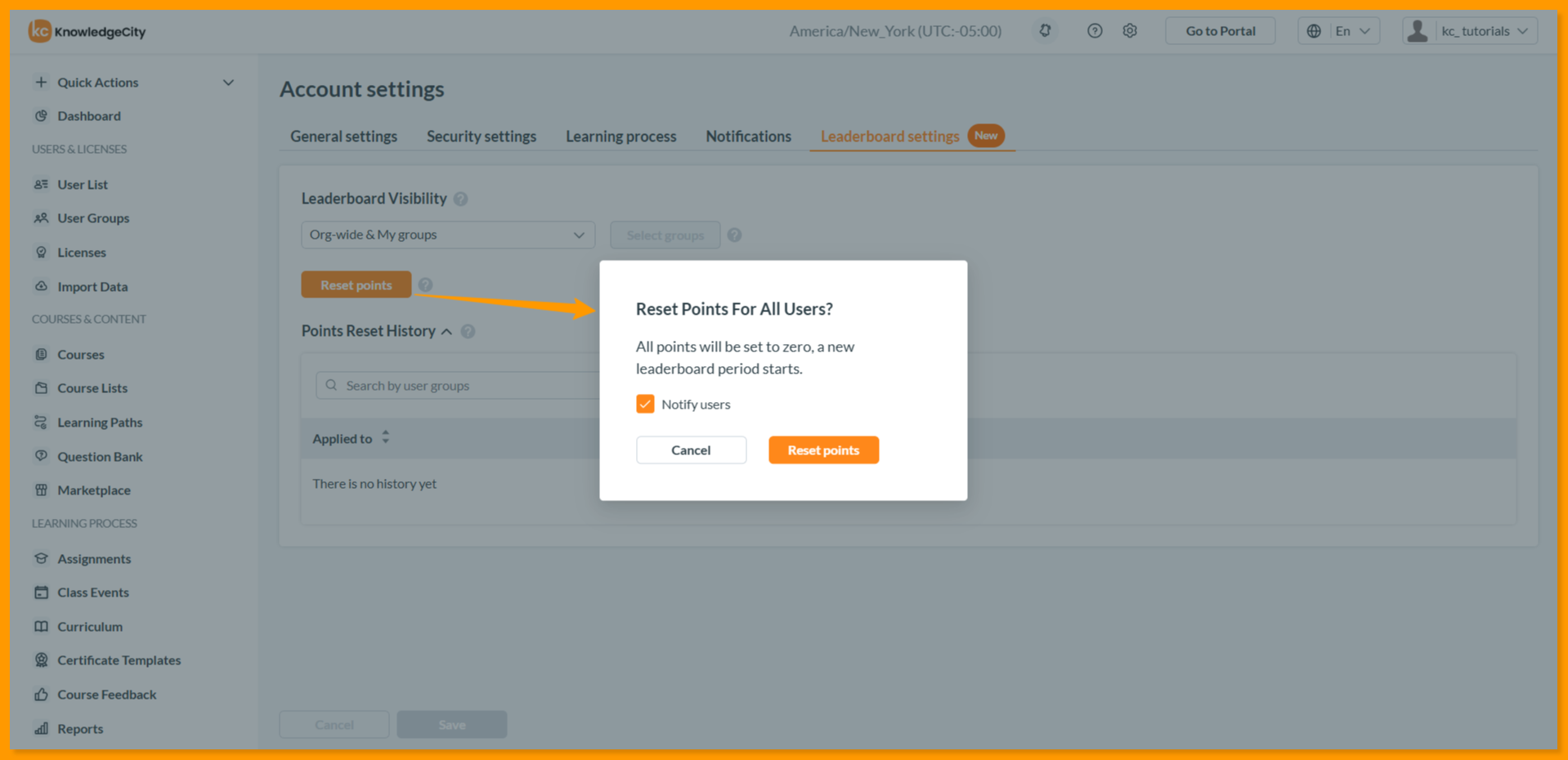
Task: Open kc_tutorials account dropdown arrow
Action: (x=1523, y=31)
